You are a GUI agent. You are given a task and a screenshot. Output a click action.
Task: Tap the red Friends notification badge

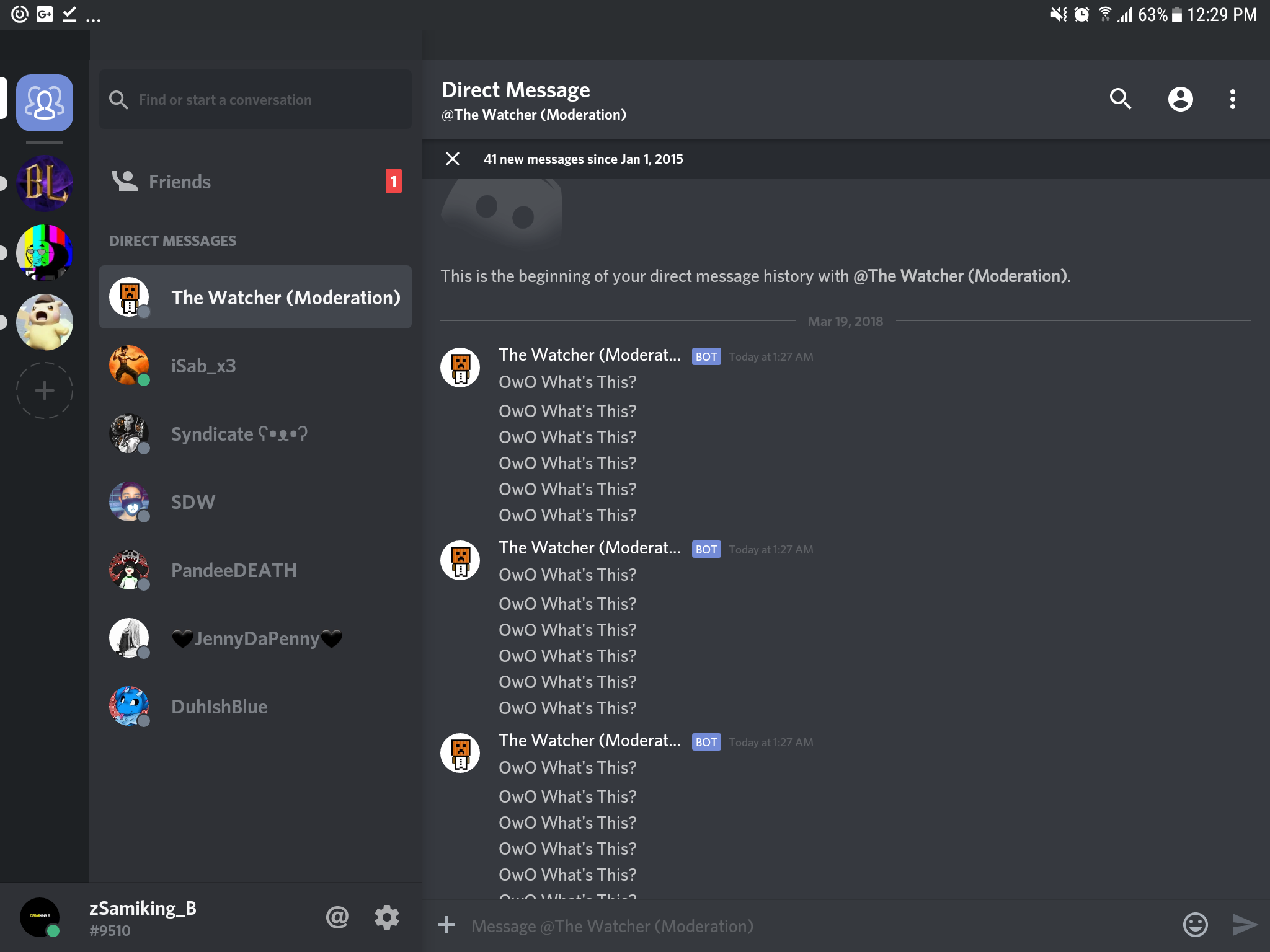click(x=394, y=182)
